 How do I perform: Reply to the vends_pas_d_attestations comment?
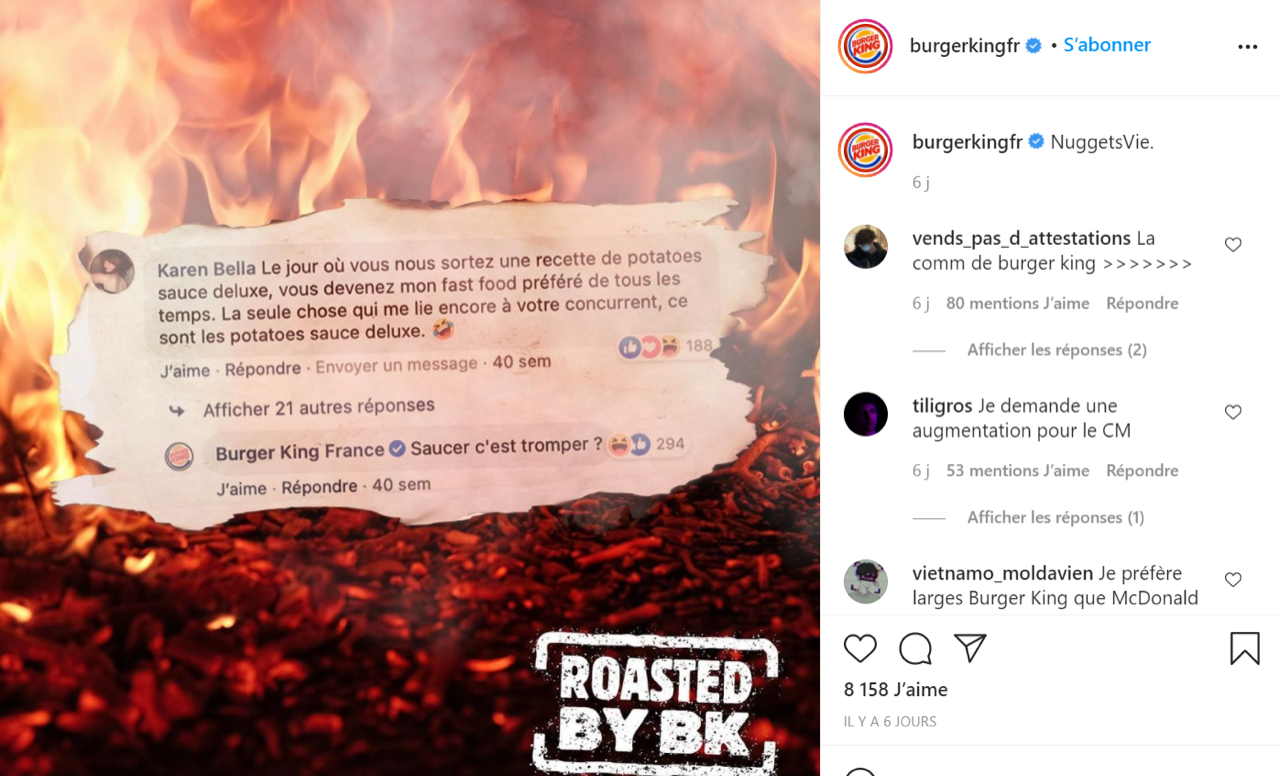(1142, 303)
